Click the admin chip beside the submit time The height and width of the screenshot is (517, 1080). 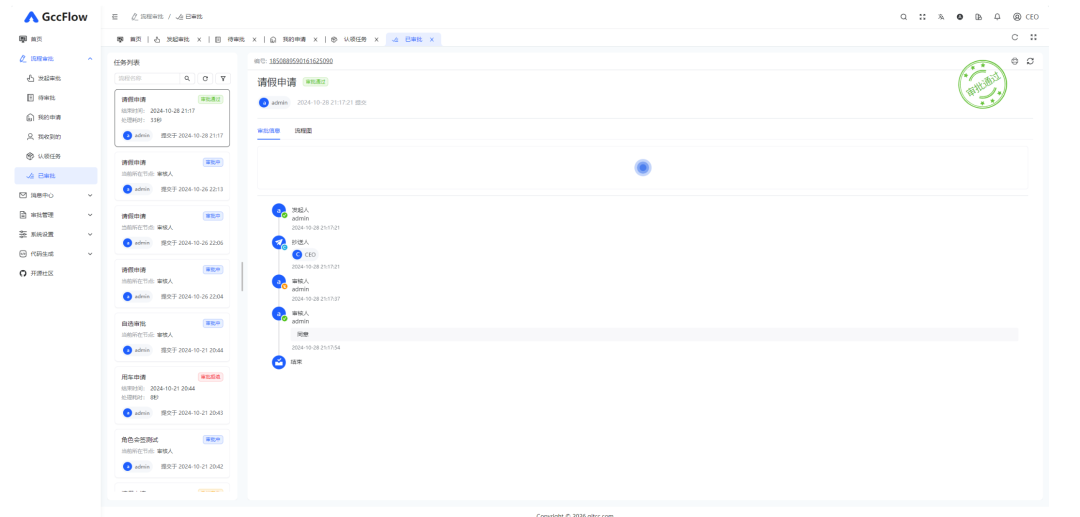[x=274, y=103]
